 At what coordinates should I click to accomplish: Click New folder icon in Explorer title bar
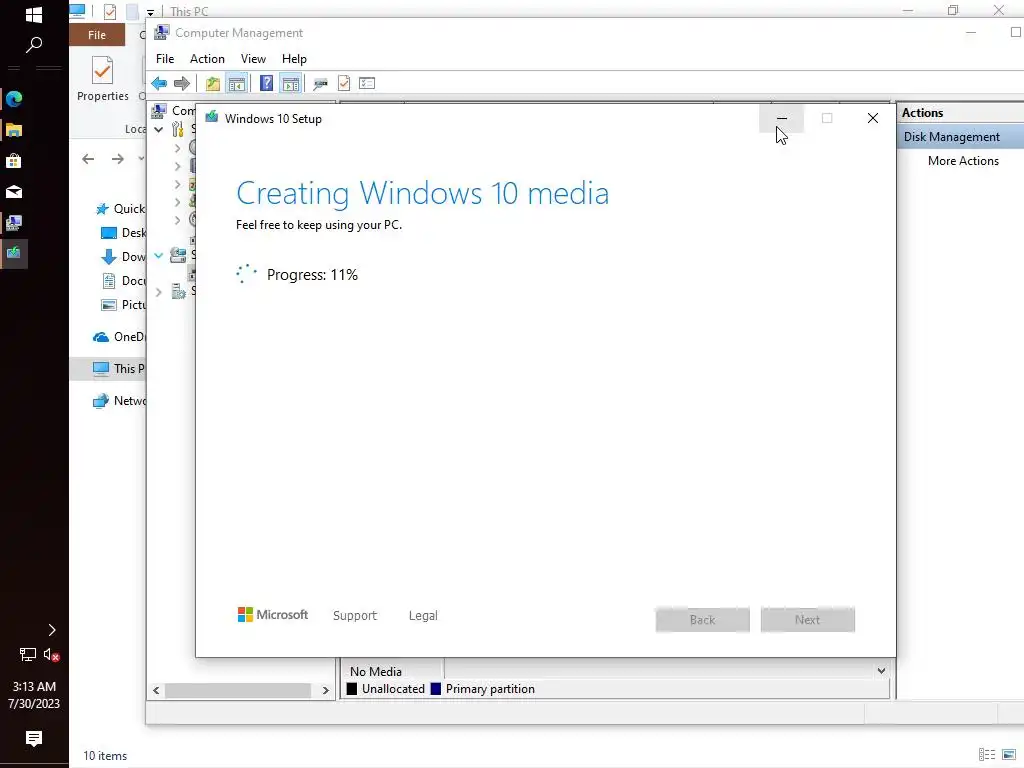point(132,11)
